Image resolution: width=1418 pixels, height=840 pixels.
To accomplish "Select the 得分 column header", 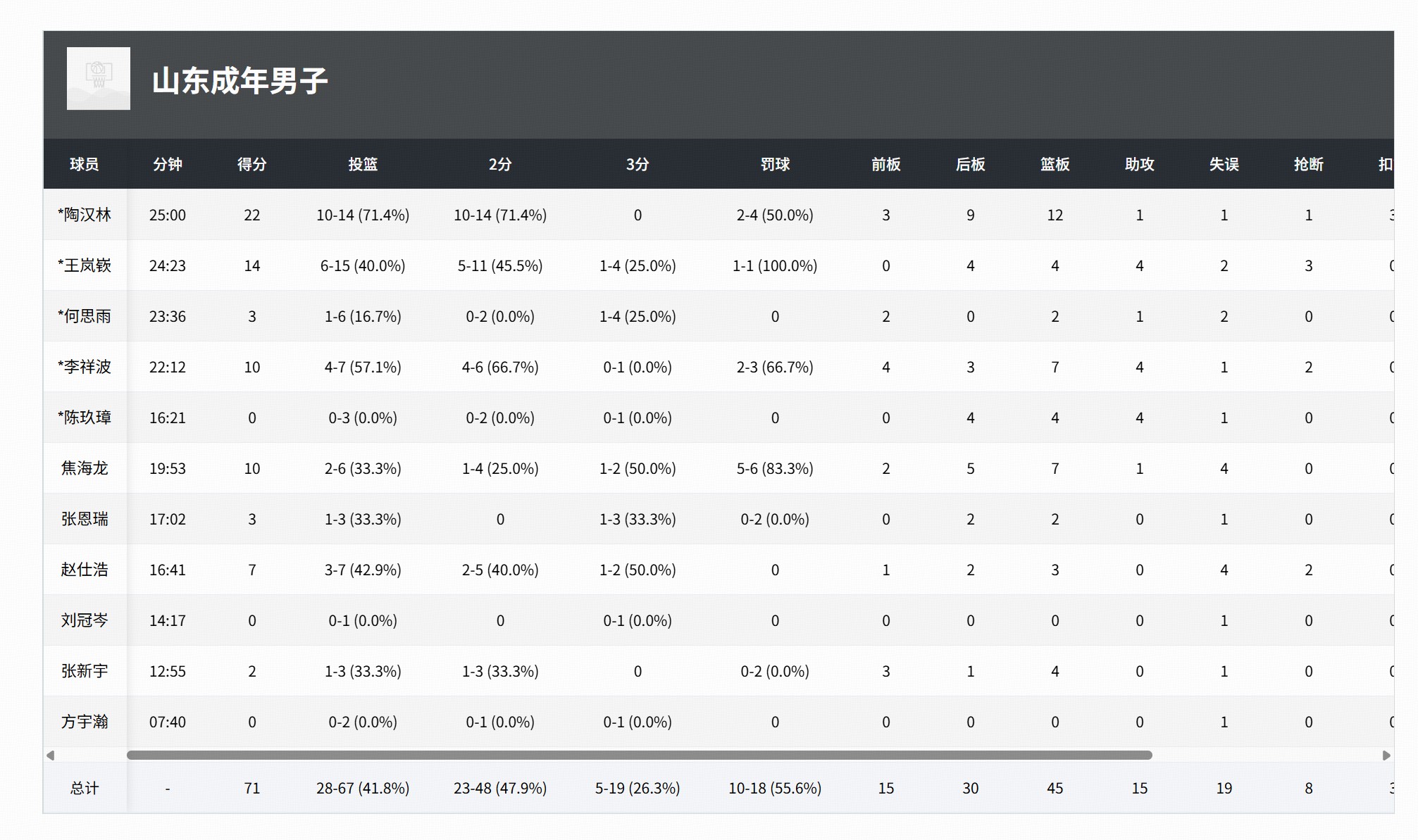I will pos(252,164).
